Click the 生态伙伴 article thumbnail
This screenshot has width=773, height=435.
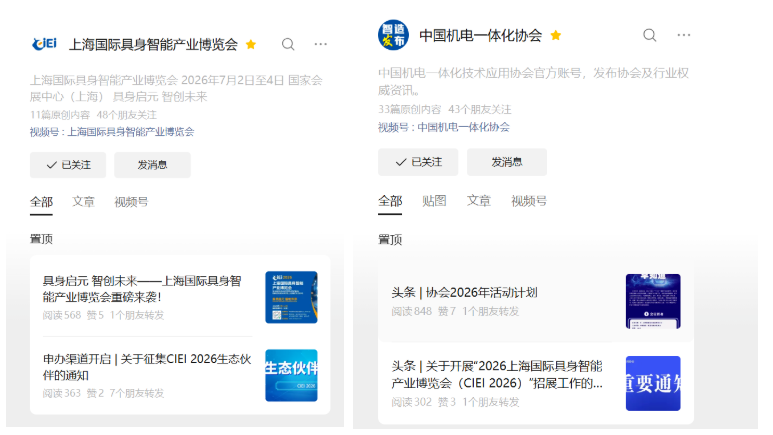coord(291,375)
